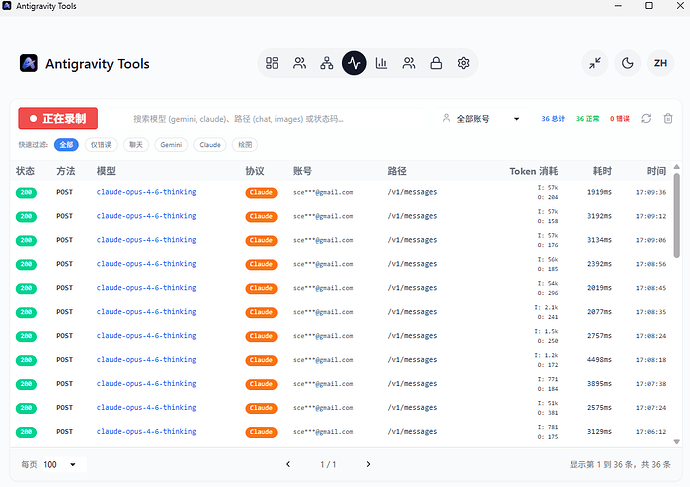
Task: Click the scrollbar up arrow of the table
Action: click(677, 167)
